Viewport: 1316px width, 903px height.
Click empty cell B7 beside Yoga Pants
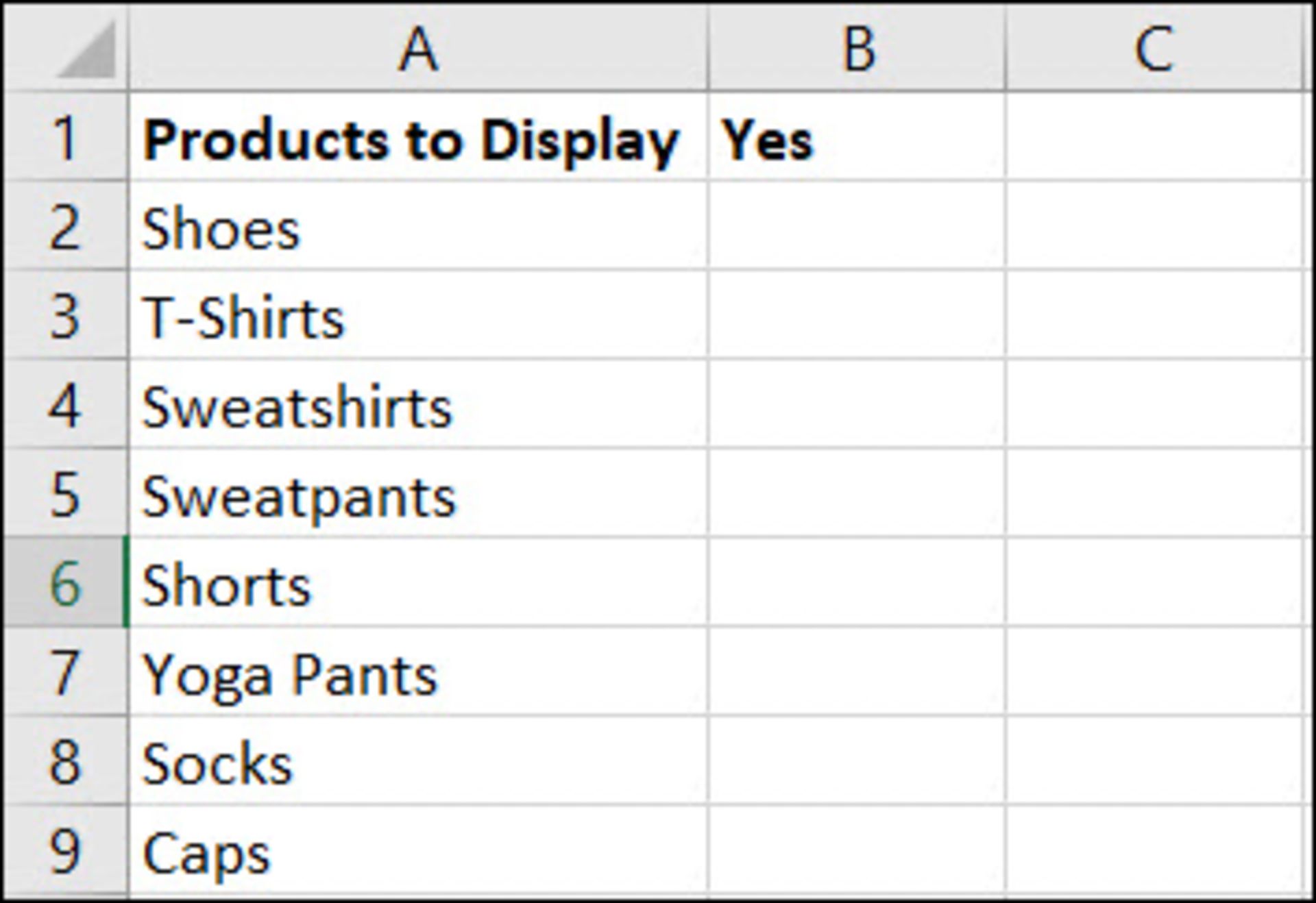[857, 671]
